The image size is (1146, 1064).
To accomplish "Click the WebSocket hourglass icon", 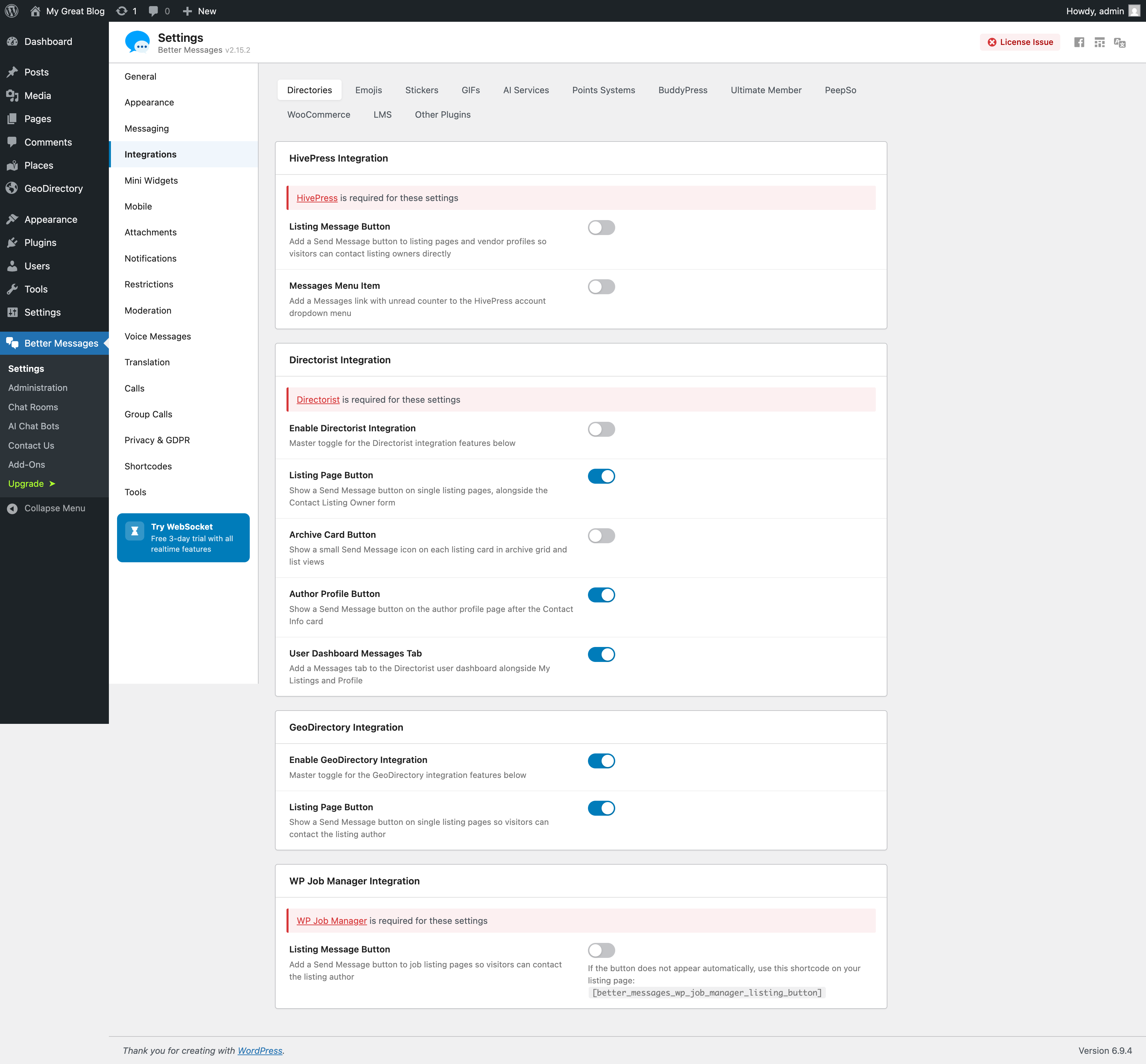I will coord(135,531).
